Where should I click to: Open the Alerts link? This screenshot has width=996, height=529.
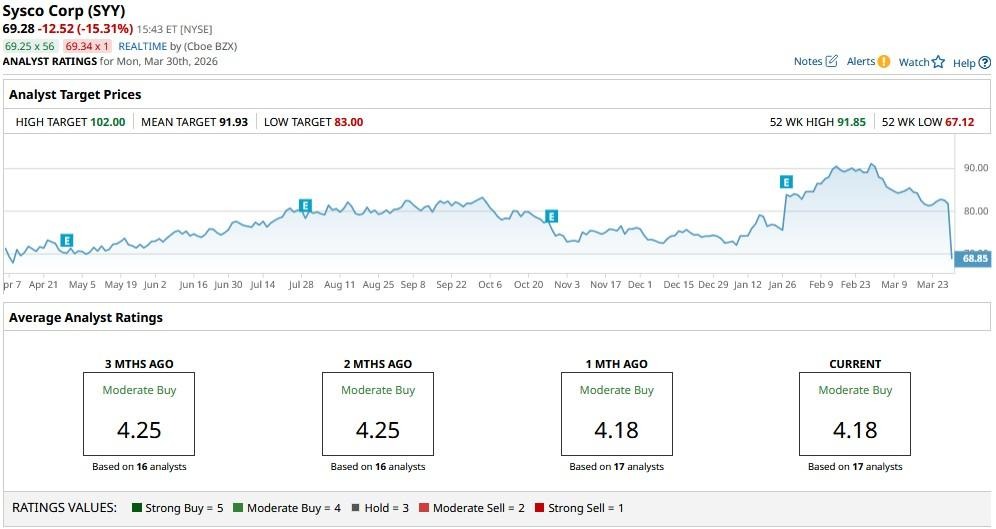[x=861, y=61]
